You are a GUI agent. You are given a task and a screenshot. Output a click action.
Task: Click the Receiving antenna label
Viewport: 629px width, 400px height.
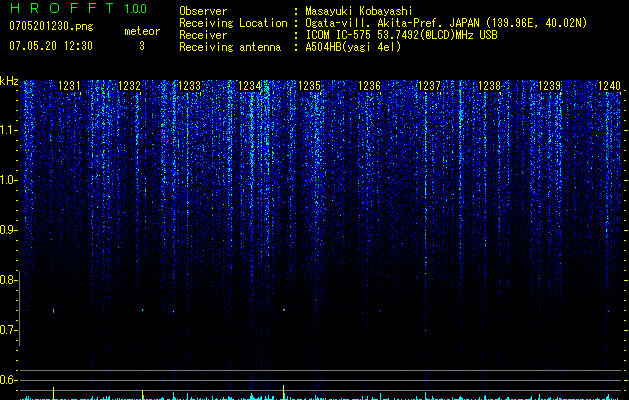(x=230, y=47)
